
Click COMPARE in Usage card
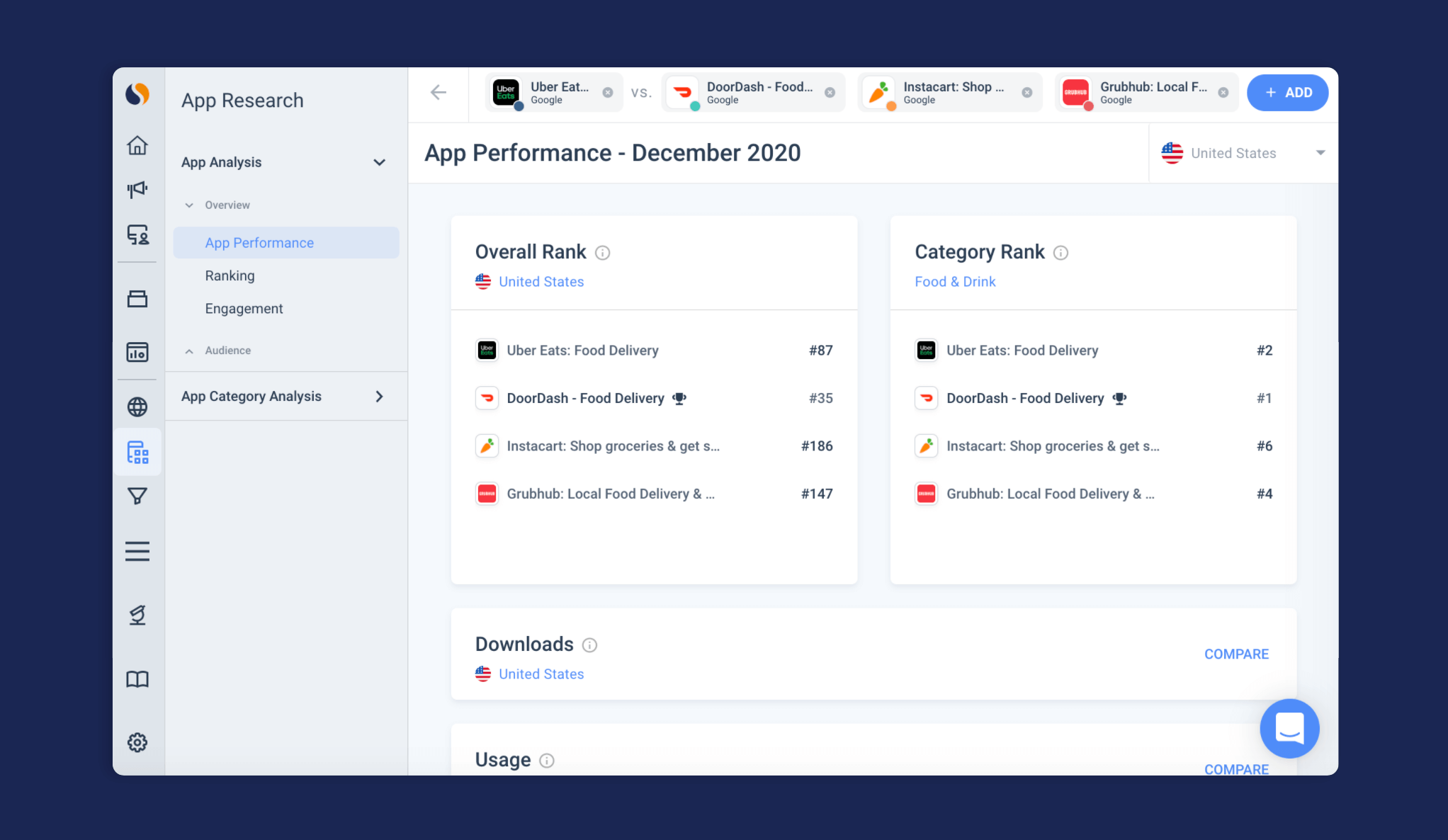click(1237, 769)
